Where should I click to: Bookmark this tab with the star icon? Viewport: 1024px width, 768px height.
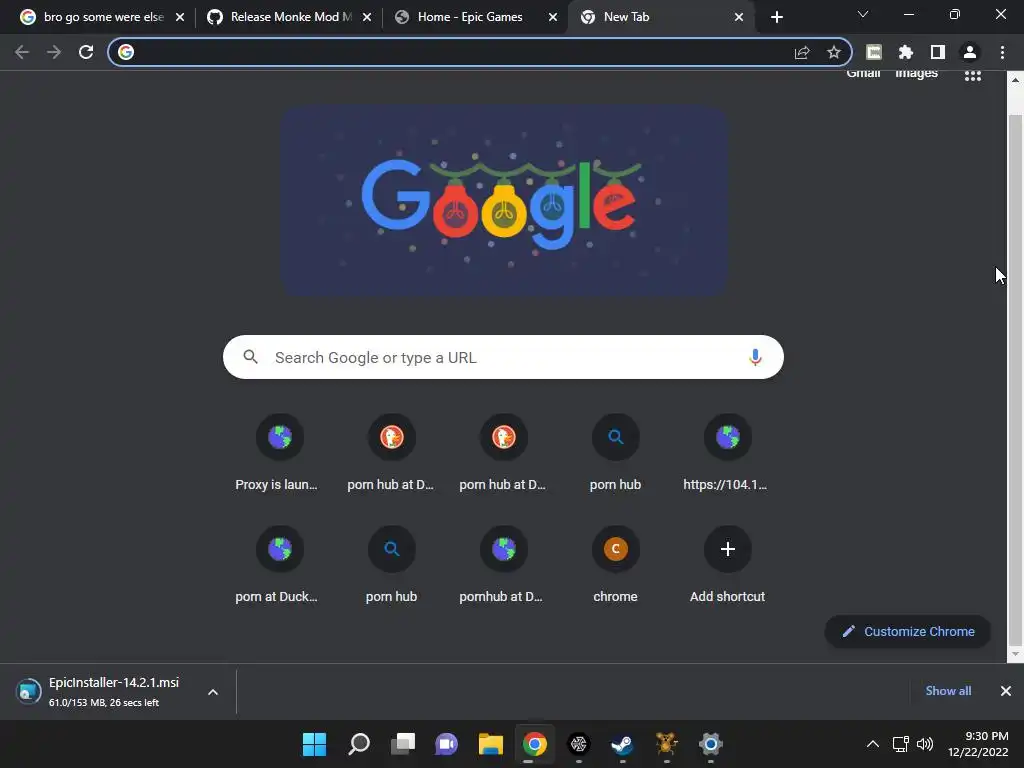[x=834, y=52]
